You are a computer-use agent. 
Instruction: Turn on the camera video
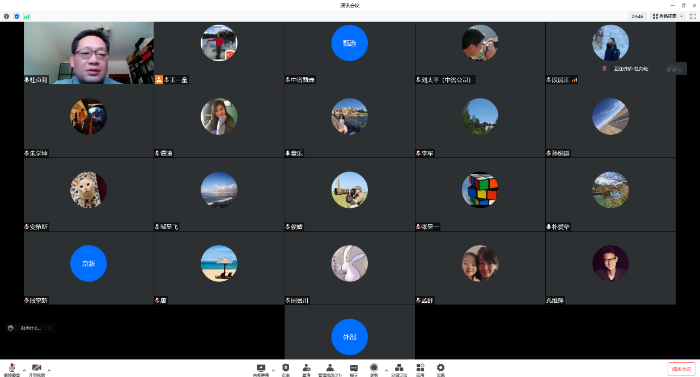point(37,369)
